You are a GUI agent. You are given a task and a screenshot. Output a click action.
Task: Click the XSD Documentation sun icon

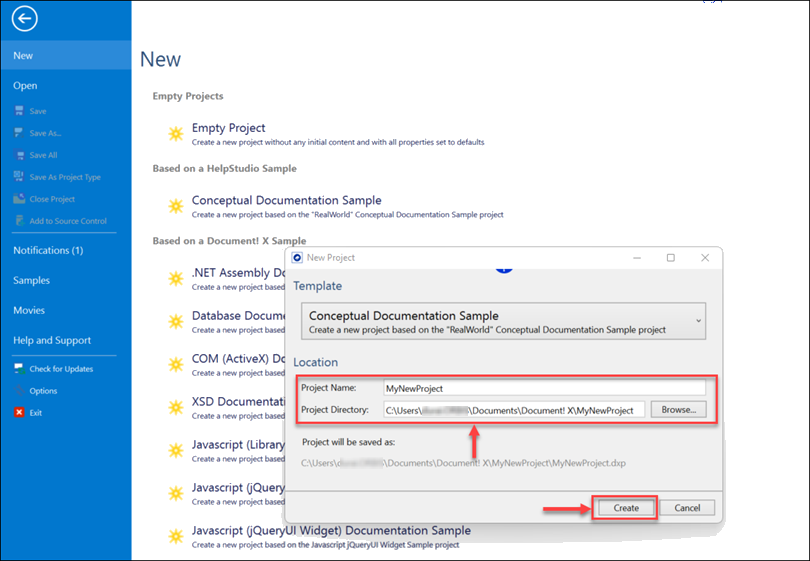[175, 408]
